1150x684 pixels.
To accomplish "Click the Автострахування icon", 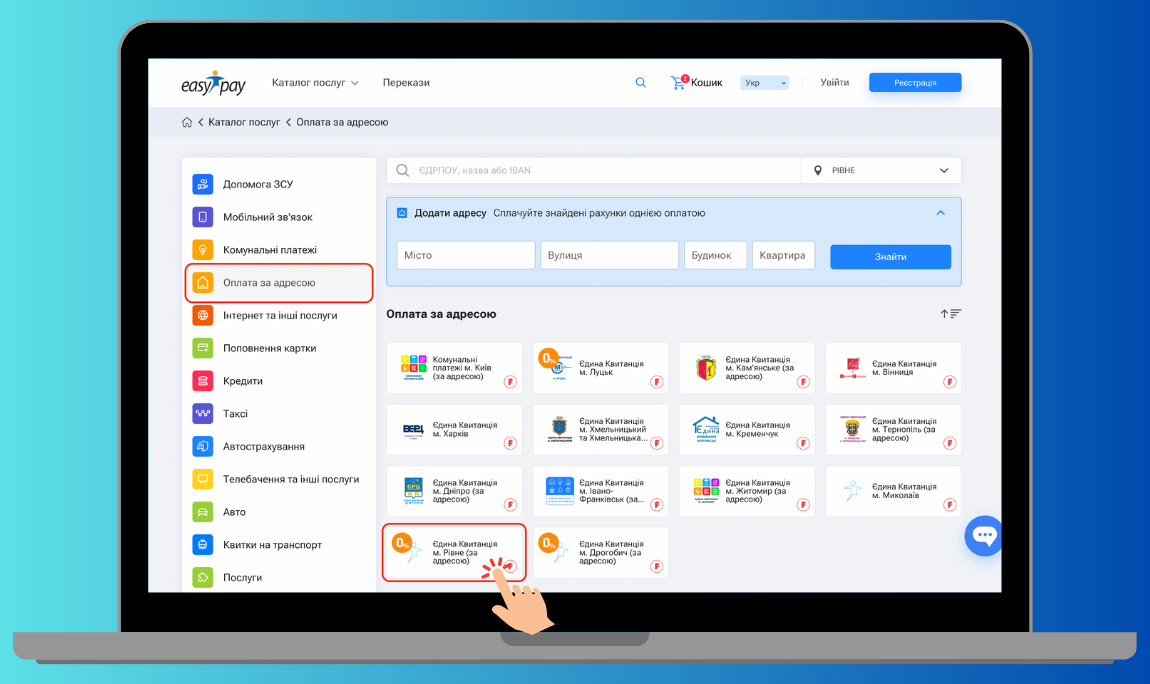I will pyautogui.click(x=202, y=446).
